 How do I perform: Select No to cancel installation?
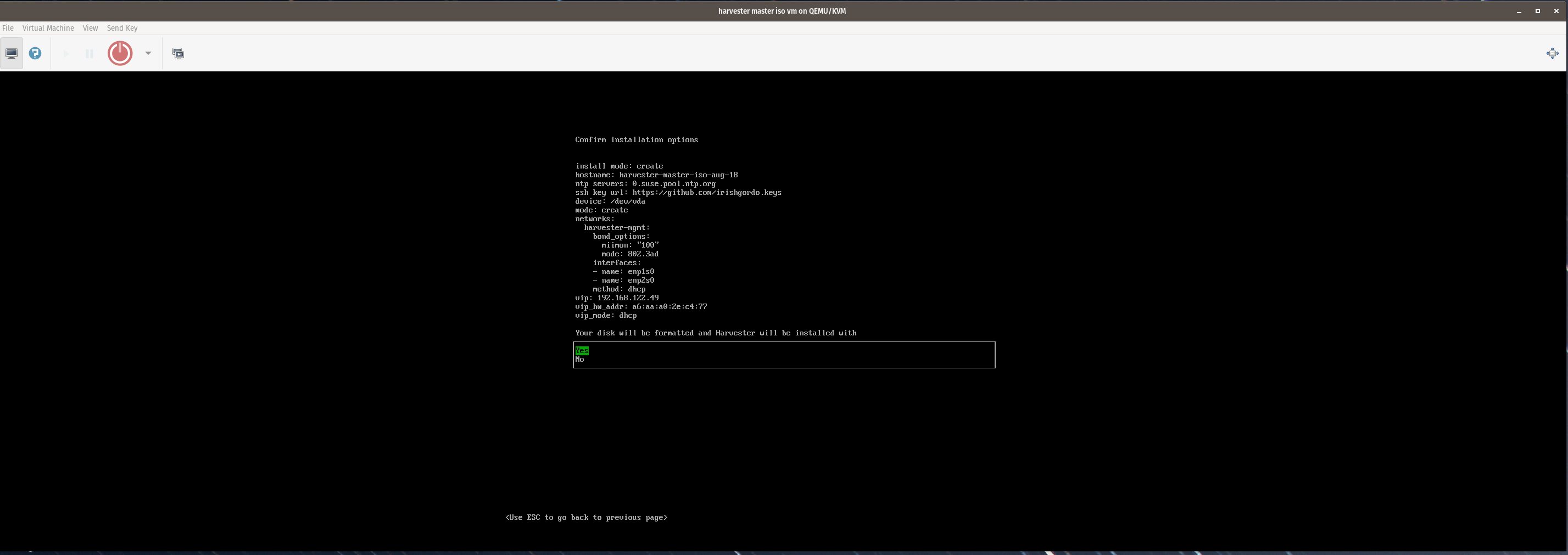point(579,359)
